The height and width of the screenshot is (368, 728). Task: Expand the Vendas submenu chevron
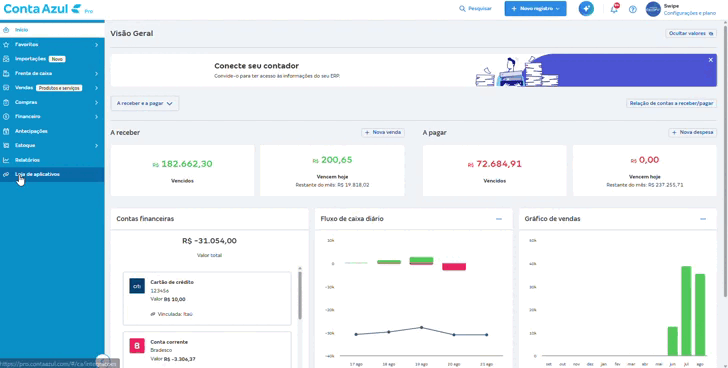point(97,88)
